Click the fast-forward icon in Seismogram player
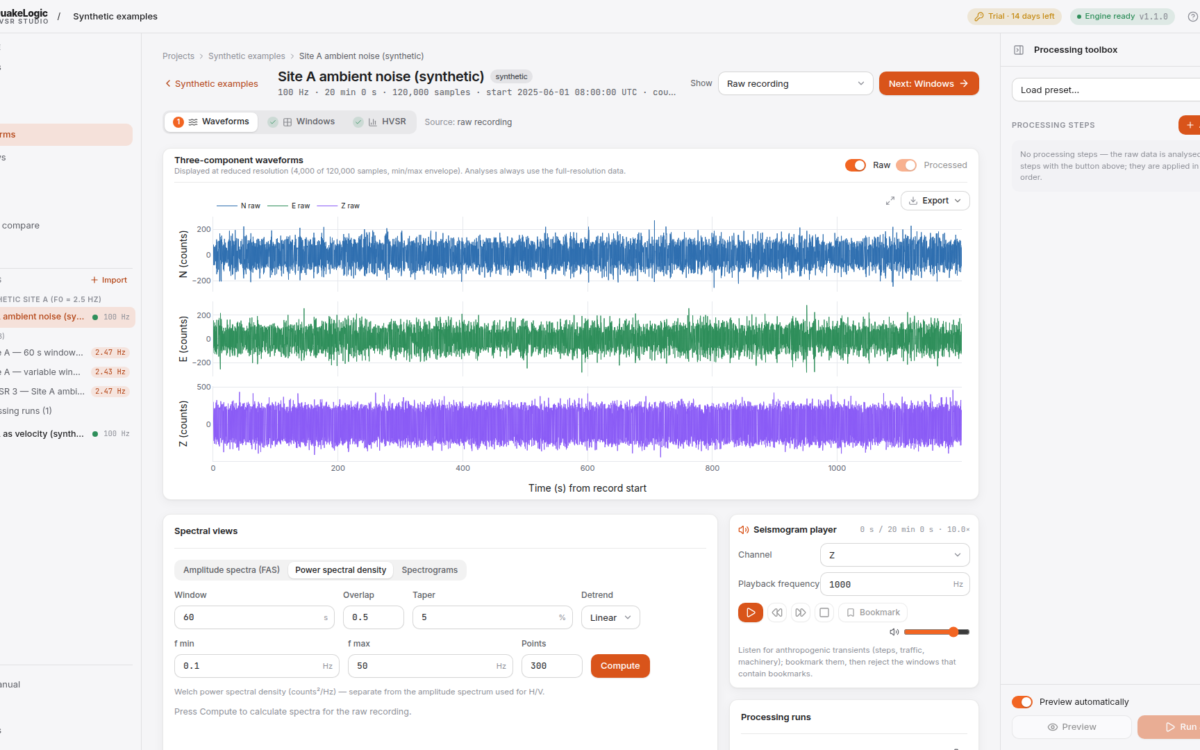Image resolution: width=1200 pixels, height=750 pixels. click(x=801, y=613)
